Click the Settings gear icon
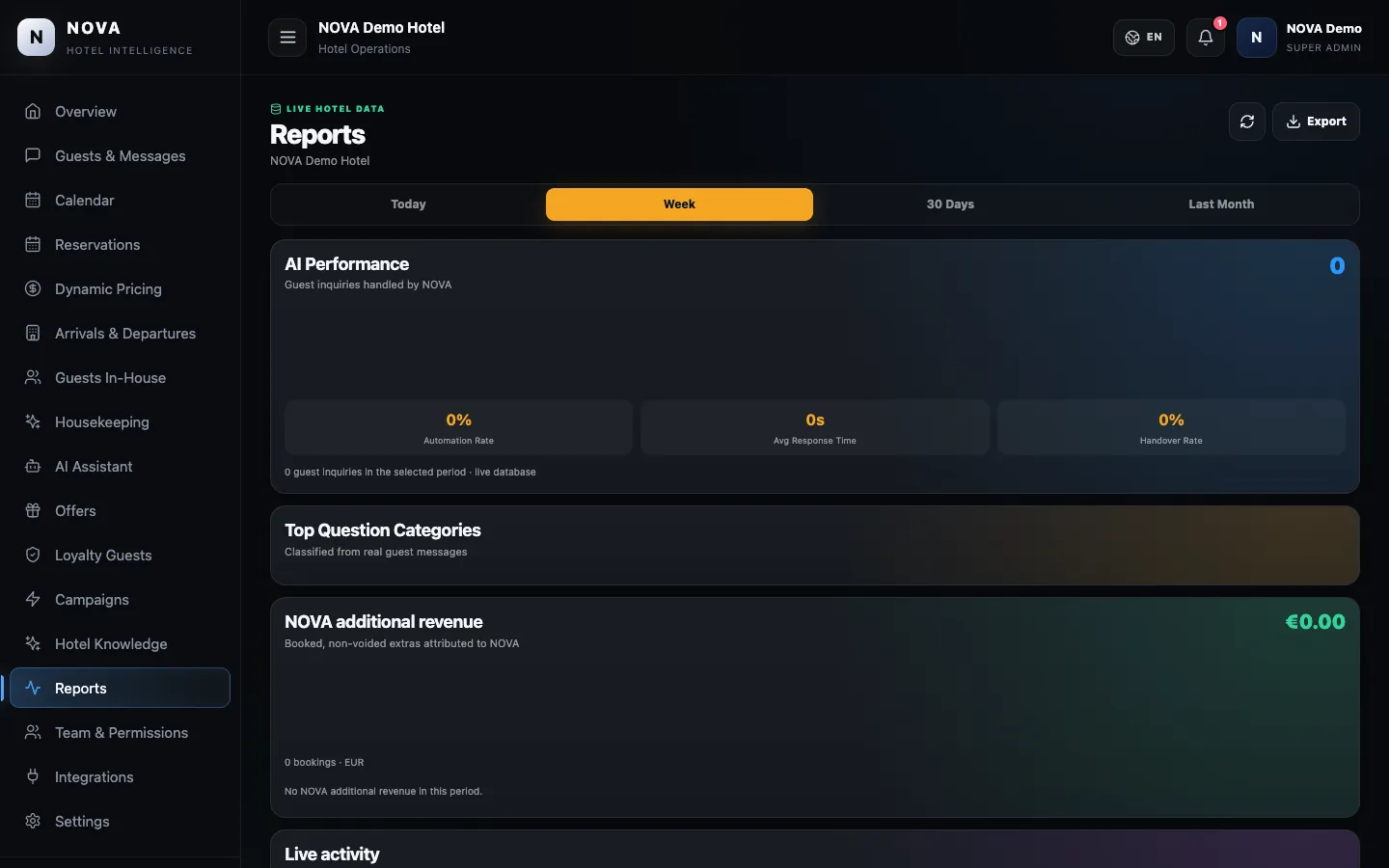Image resolution: width=1389 pixels, height=868 pixels. [33, 821]
